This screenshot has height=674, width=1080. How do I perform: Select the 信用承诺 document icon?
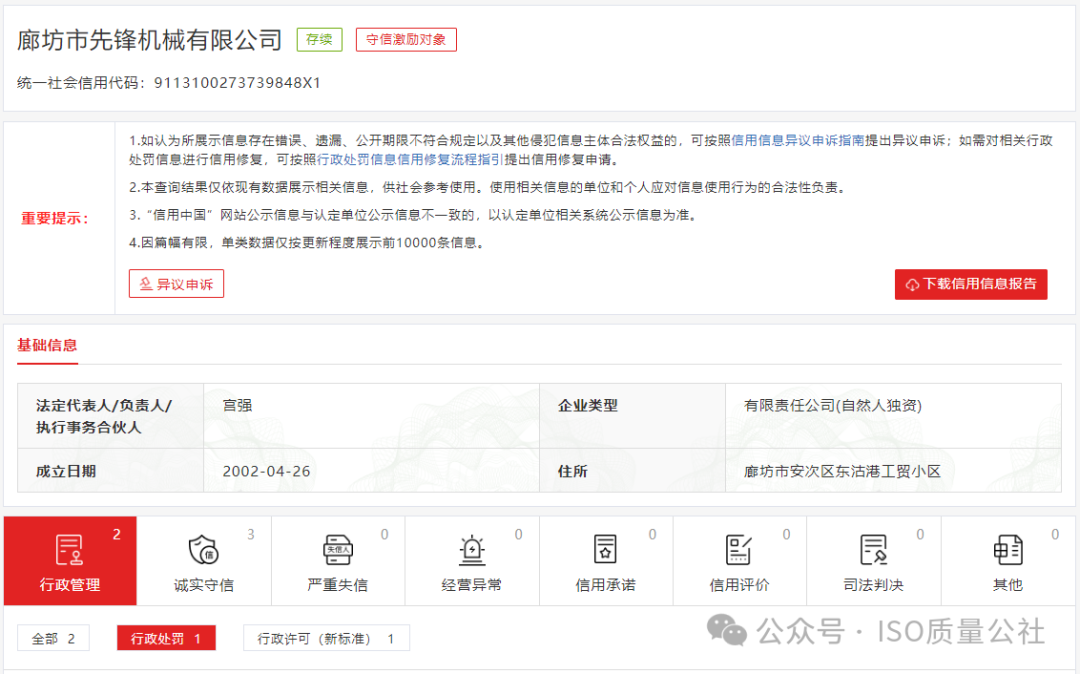click(x=605, y=550)
